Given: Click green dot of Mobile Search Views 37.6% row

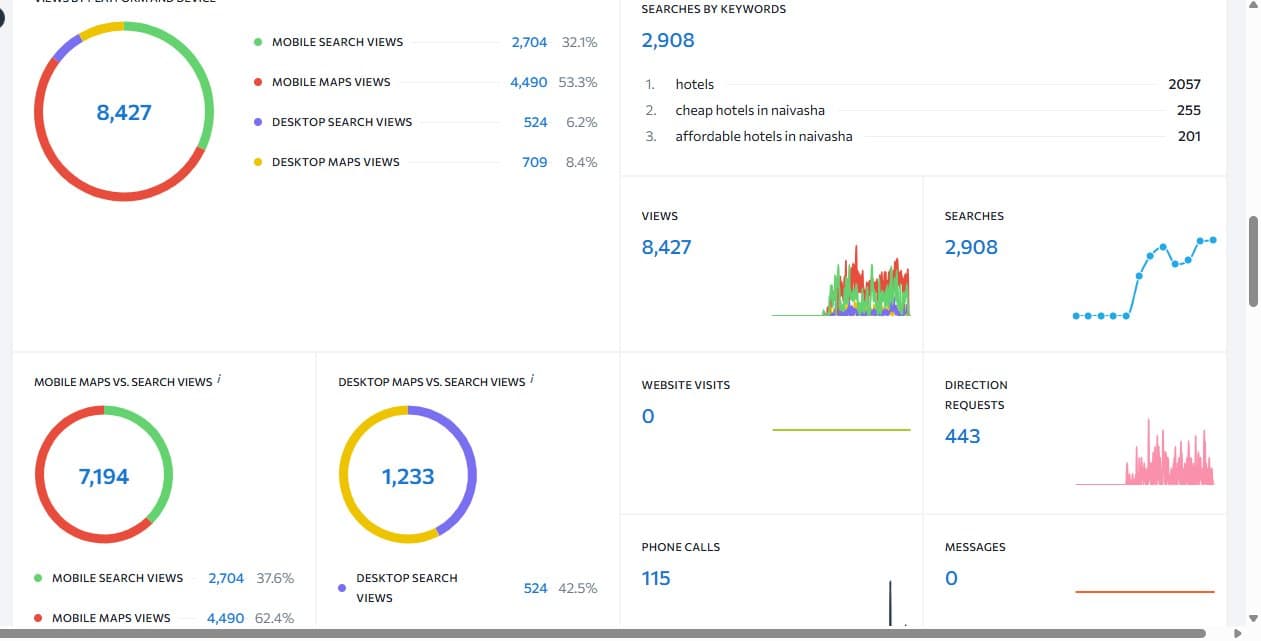Looking at the screenshot, I should point(38,578).
